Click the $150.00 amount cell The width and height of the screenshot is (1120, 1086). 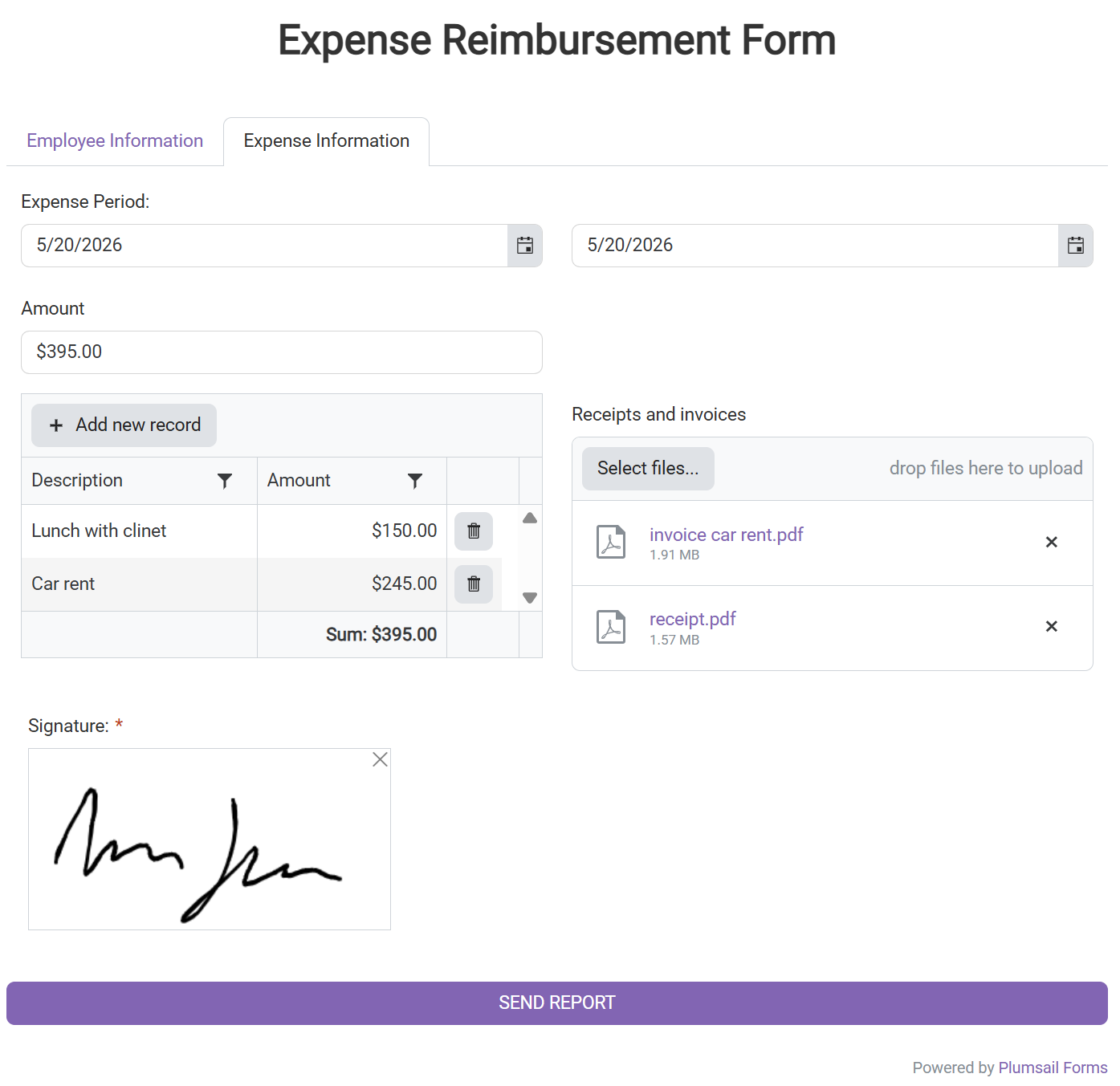pyautogui.click(x=352, y=531)
